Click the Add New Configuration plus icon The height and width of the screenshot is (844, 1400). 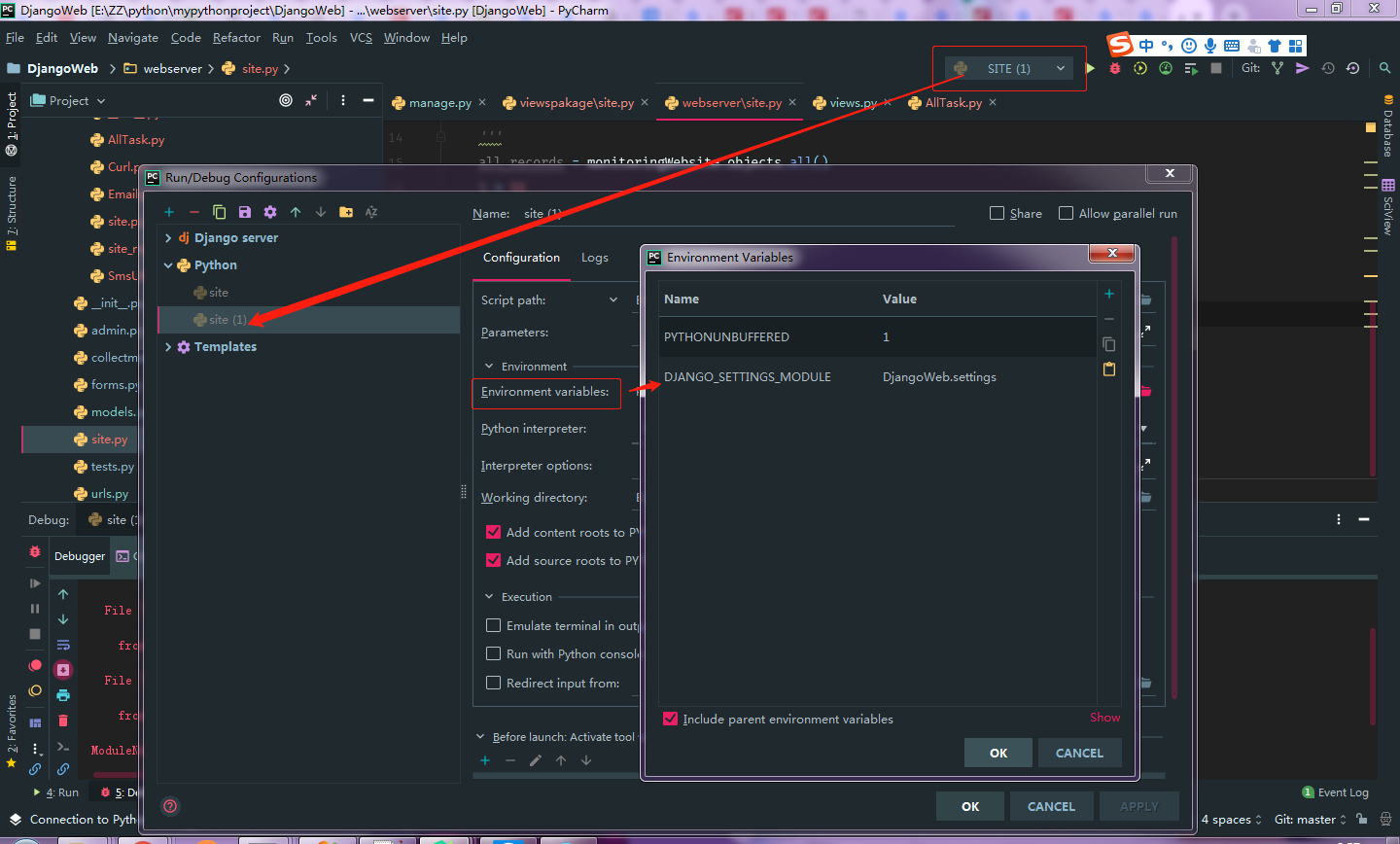pos(169,212)
